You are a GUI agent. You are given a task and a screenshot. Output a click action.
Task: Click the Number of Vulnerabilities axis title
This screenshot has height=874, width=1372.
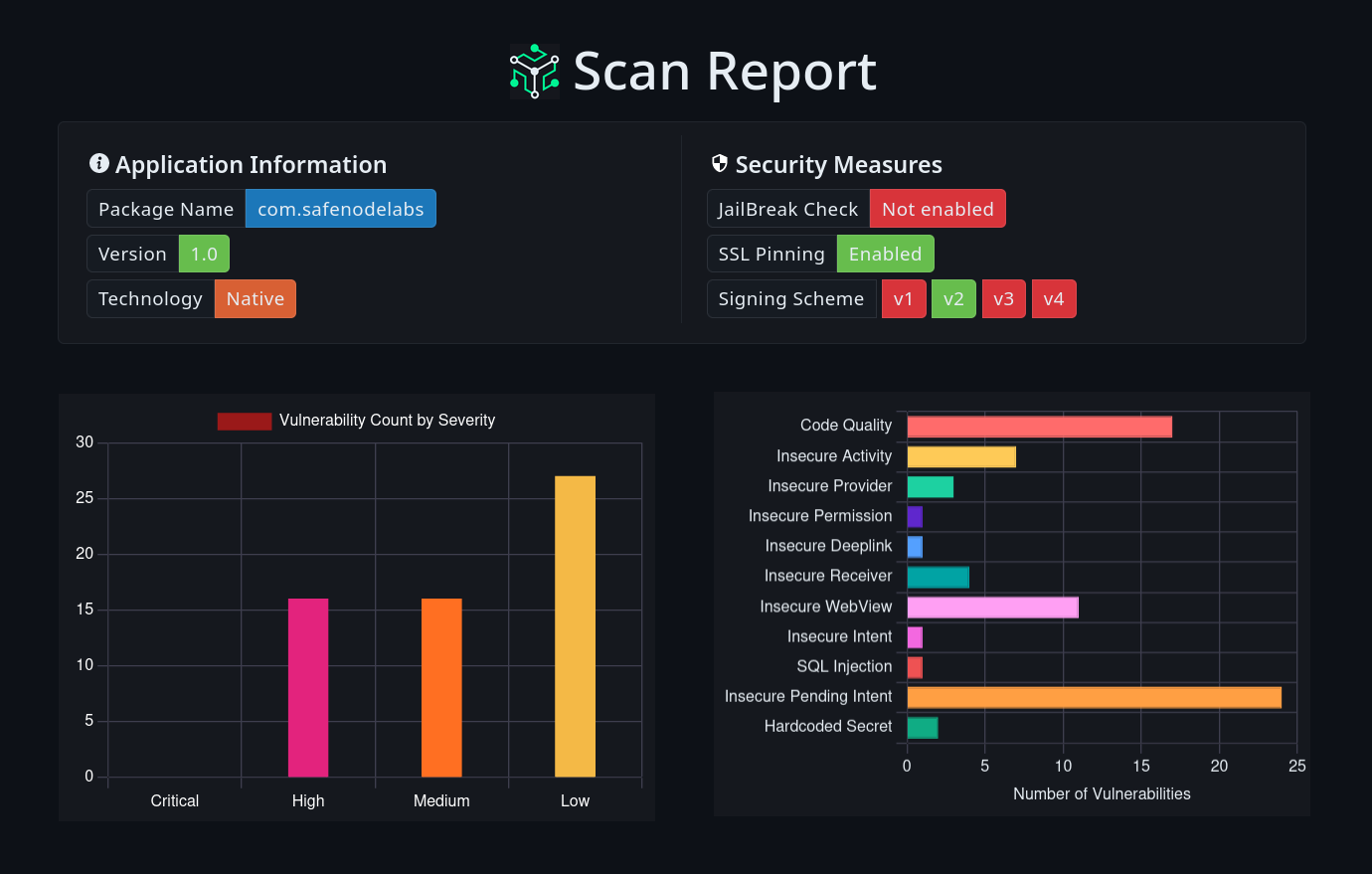point(1102,793)
